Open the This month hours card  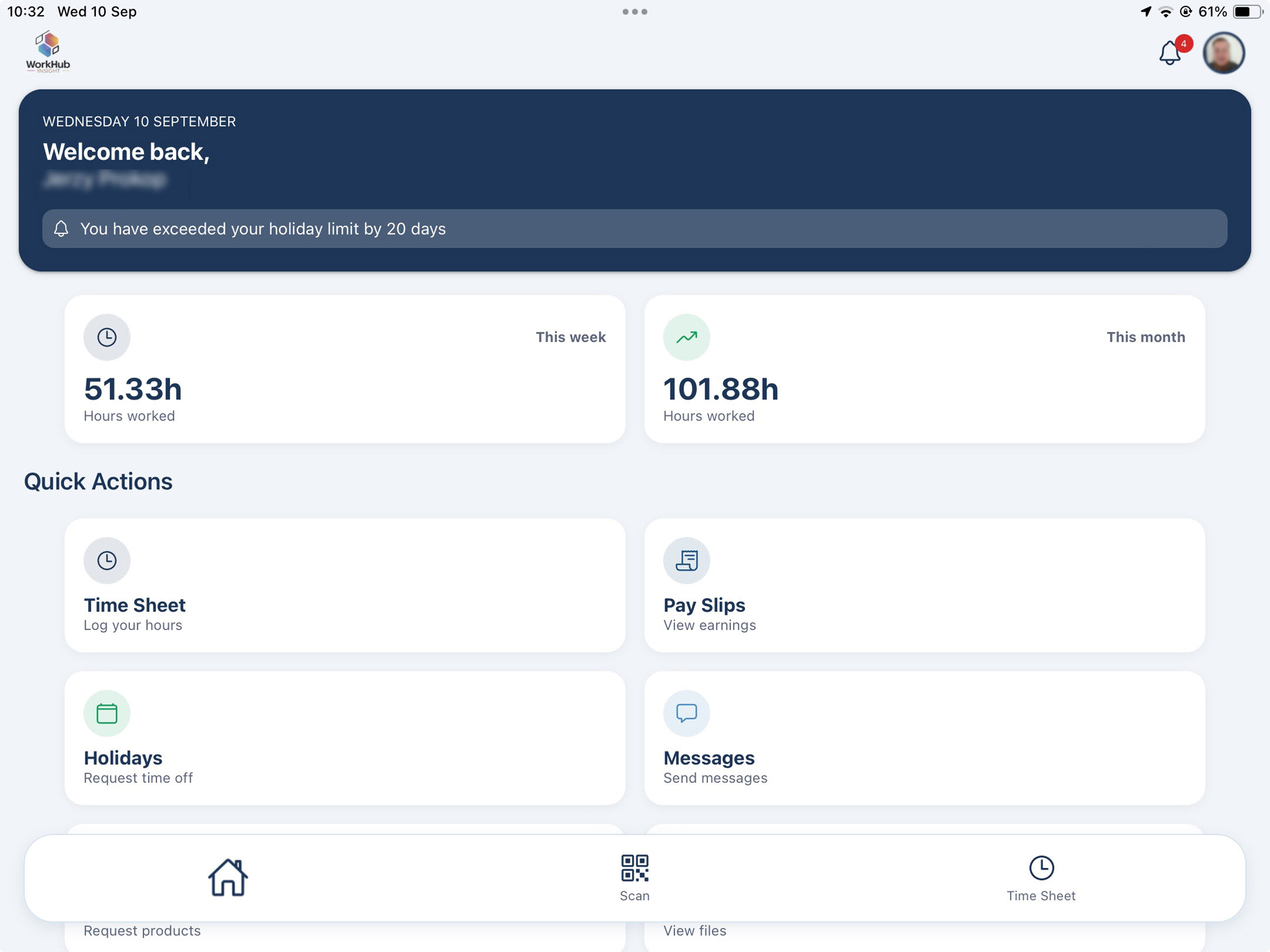tap(924, 369)
